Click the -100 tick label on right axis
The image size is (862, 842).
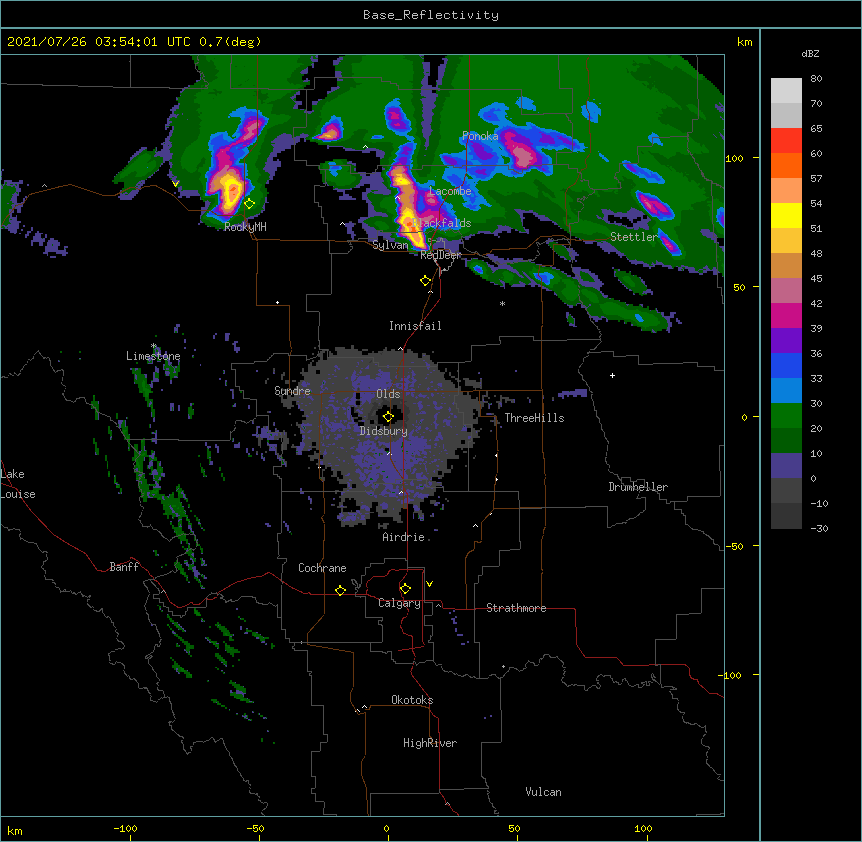click(731, 675)
